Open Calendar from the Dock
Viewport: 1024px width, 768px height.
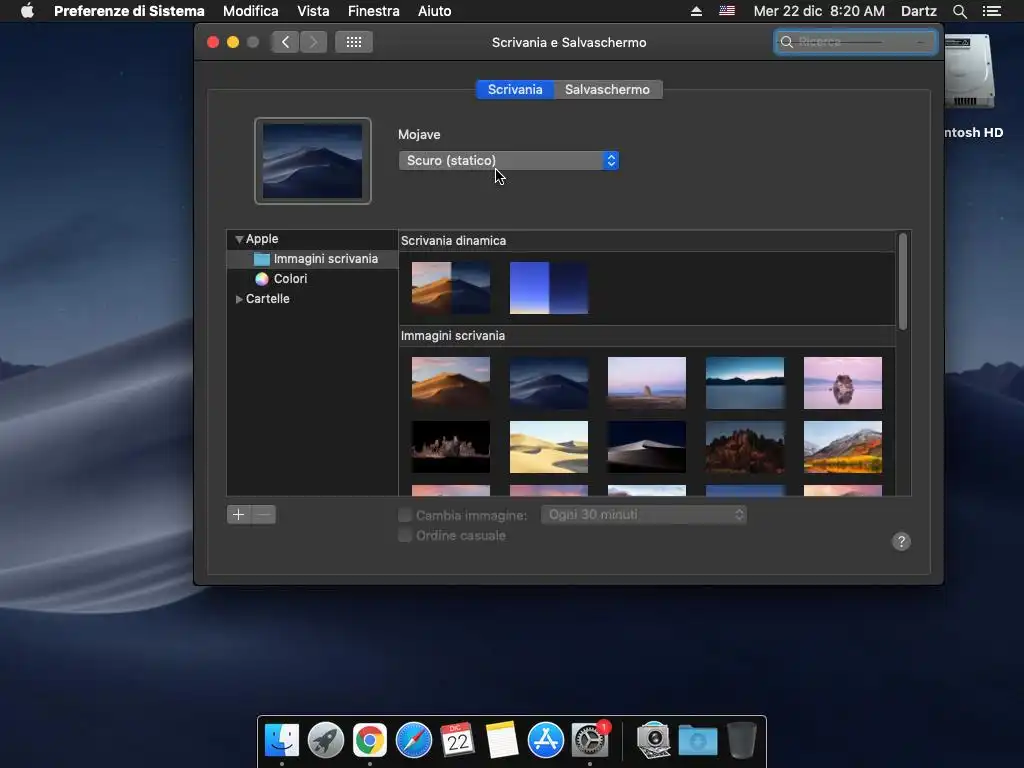click(x=457, y=741)
